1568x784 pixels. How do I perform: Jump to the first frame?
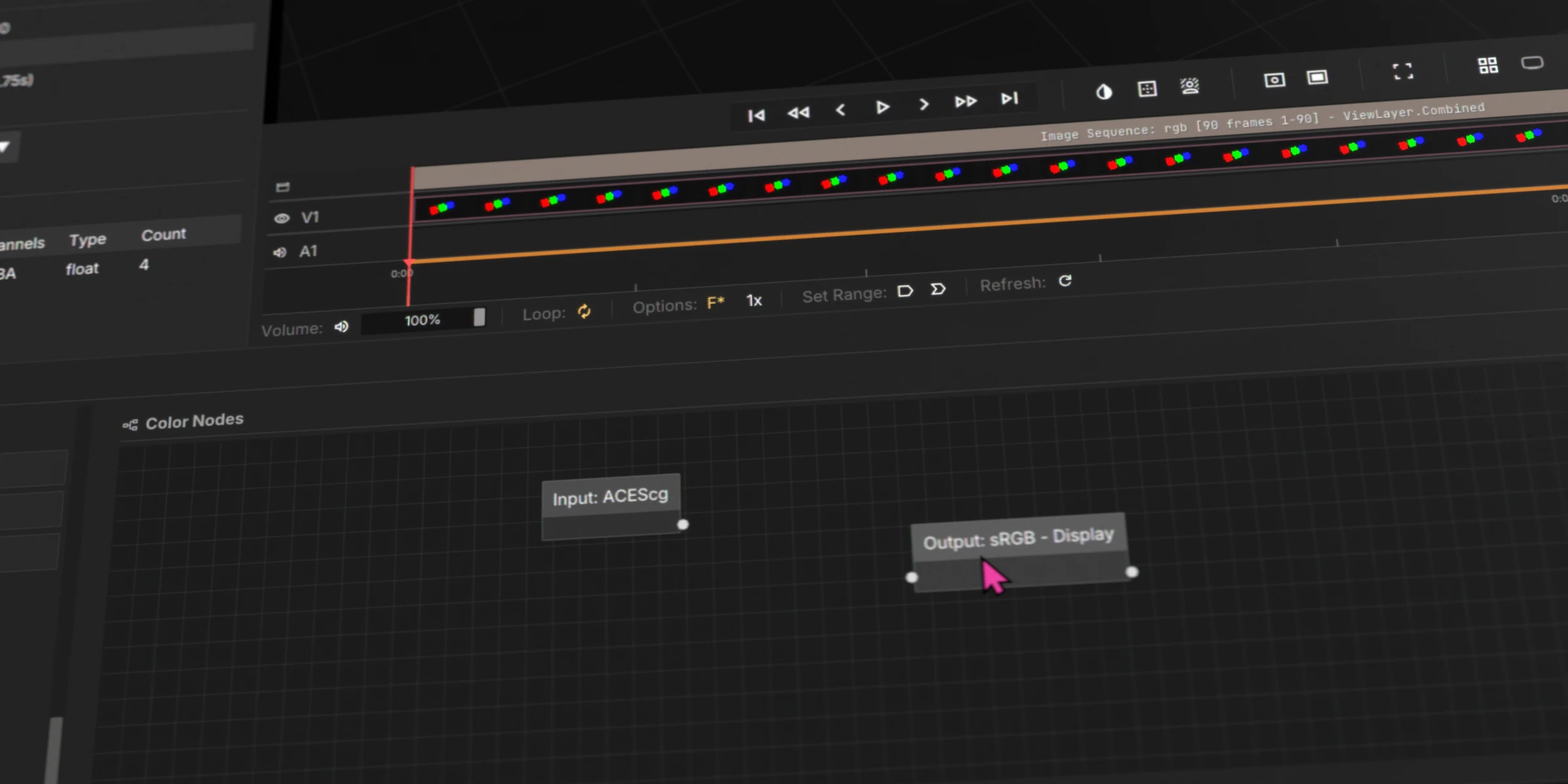coord(756,116)
